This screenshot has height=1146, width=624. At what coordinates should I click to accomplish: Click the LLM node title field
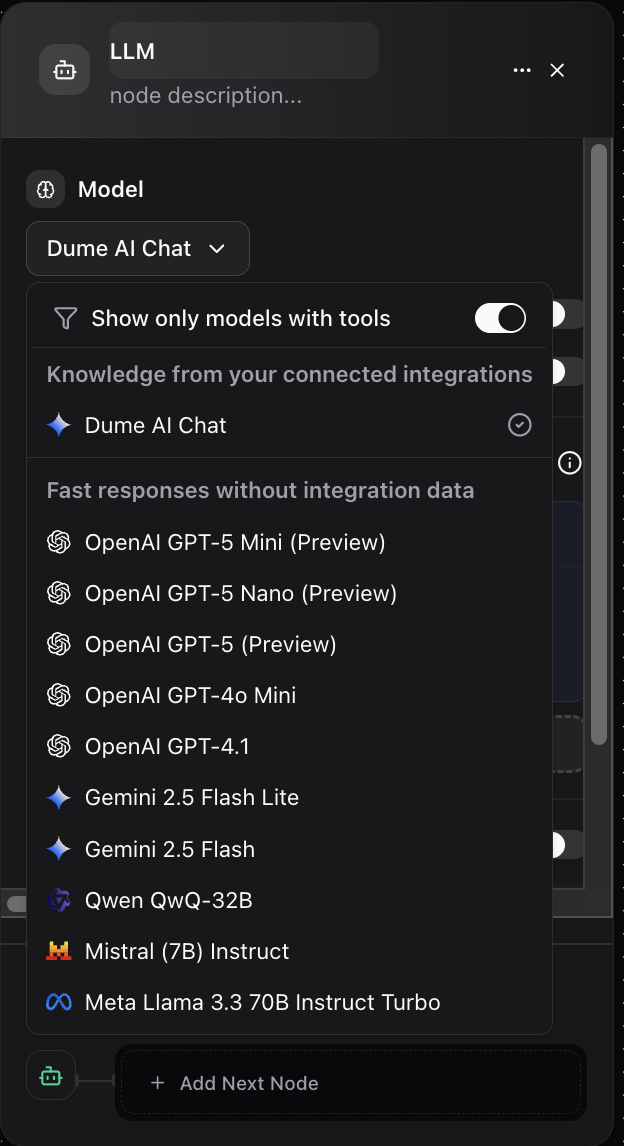pos(243,50)
